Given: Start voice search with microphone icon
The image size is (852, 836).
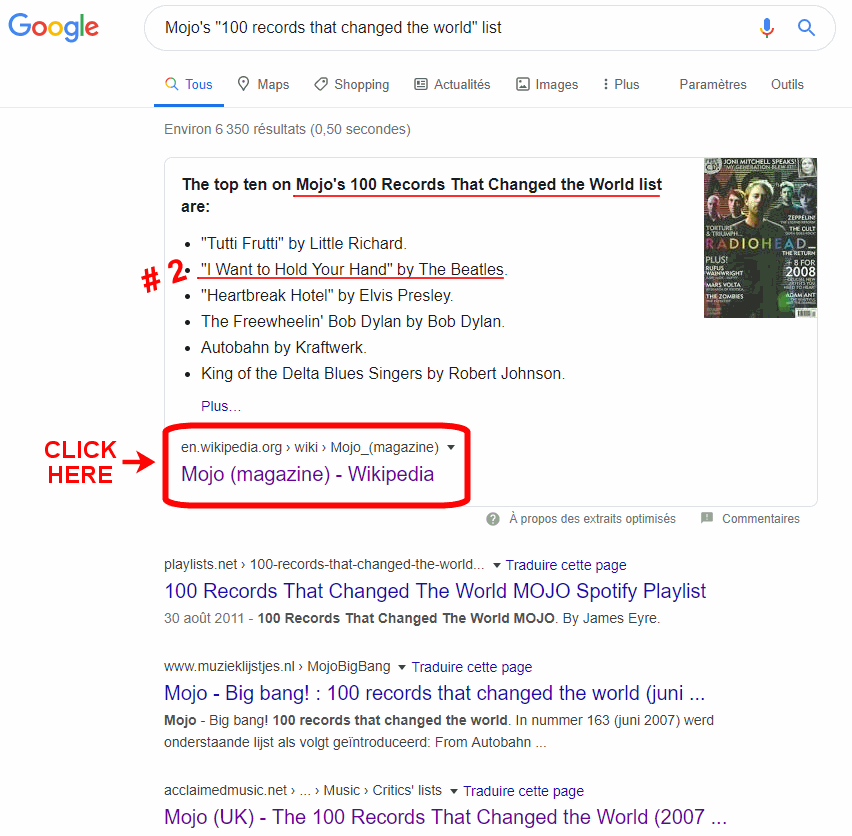Looking at the screenshot, I should point(767,27).
